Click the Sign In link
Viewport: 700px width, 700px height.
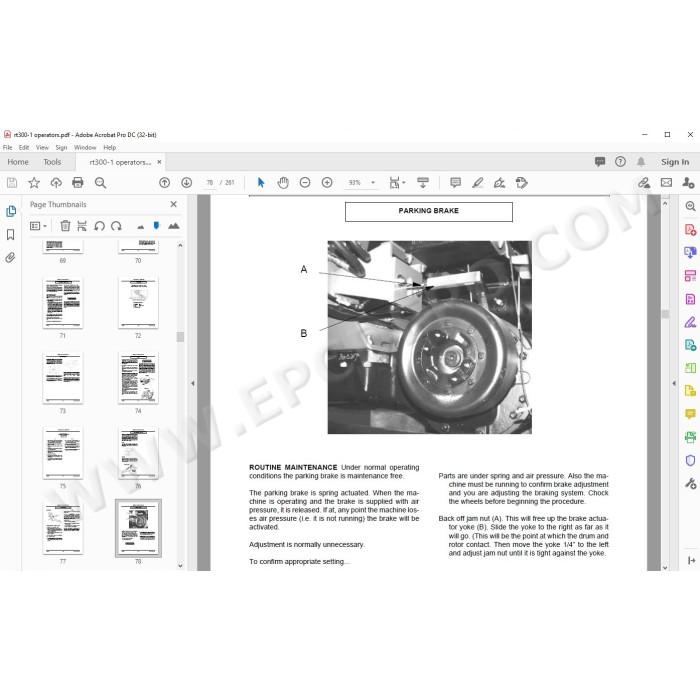pos(675,162)
